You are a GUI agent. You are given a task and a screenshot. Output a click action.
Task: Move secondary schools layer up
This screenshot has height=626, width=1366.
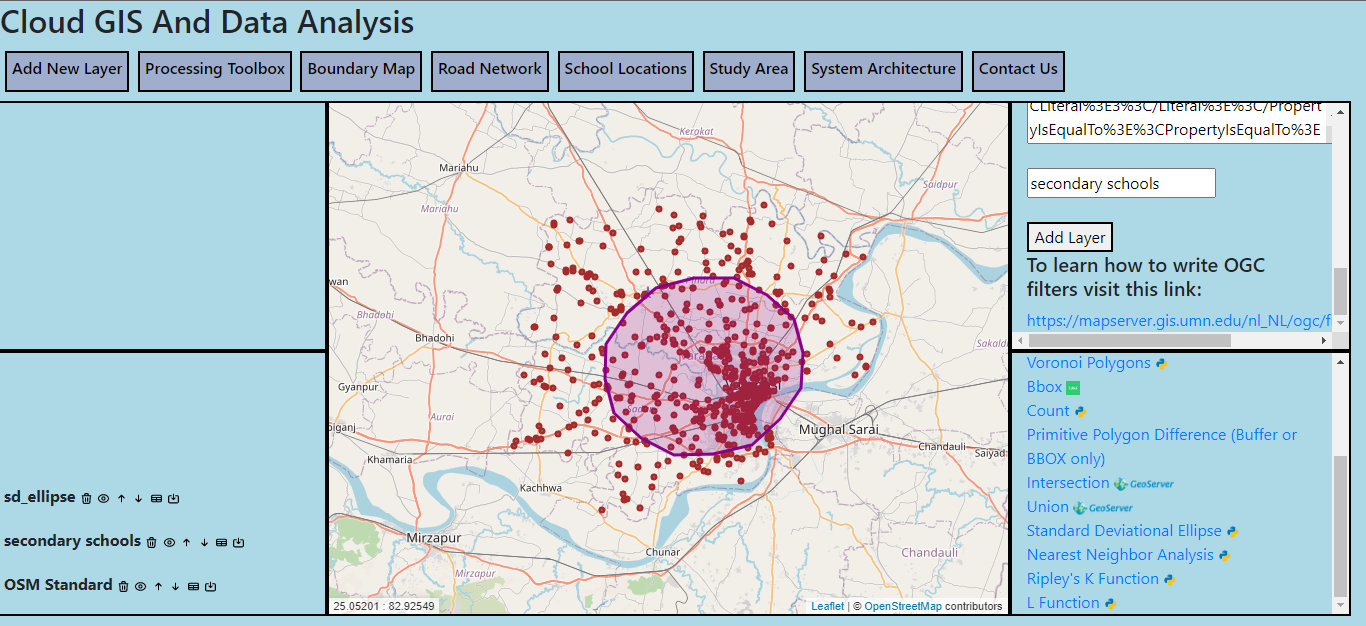tap(186, 543)
